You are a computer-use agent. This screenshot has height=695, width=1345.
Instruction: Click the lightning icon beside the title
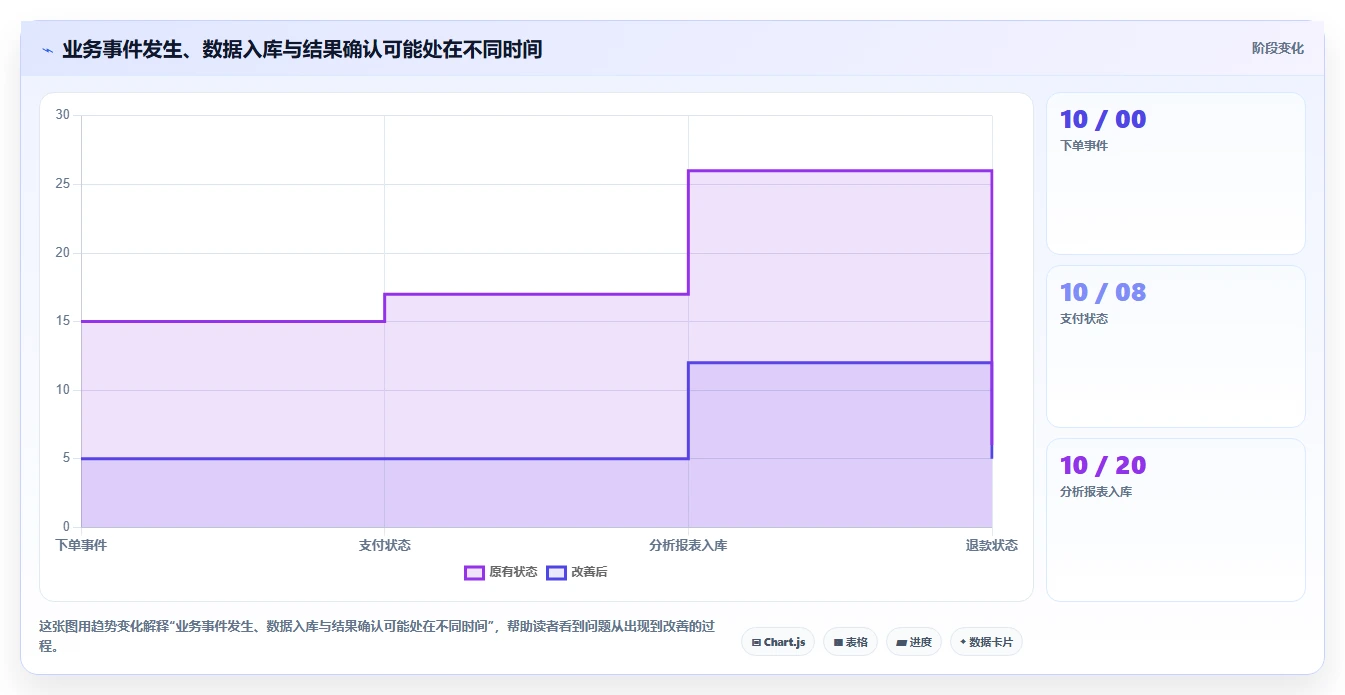47,50
